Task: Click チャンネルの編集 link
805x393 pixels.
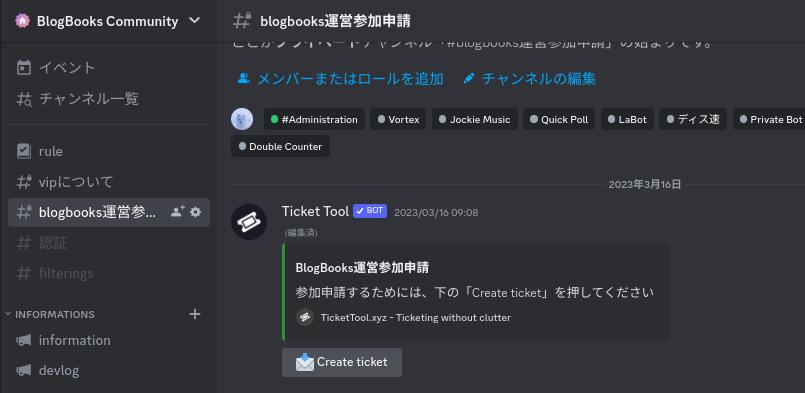Action: coord(529,79)
